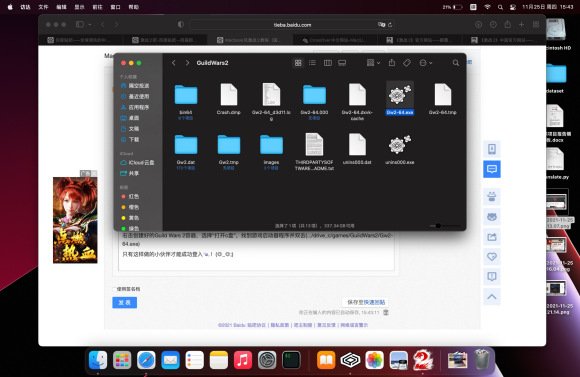
Task: Go back in the GuildWars2 Finder window
Action: 173,63
